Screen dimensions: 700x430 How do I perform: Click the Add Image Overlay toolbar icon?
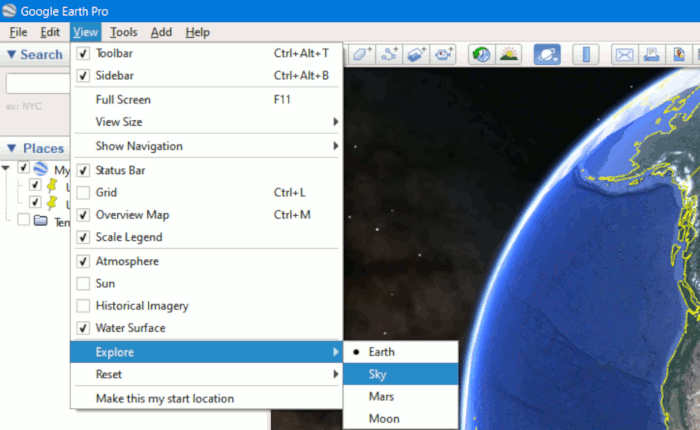point(416,54)
